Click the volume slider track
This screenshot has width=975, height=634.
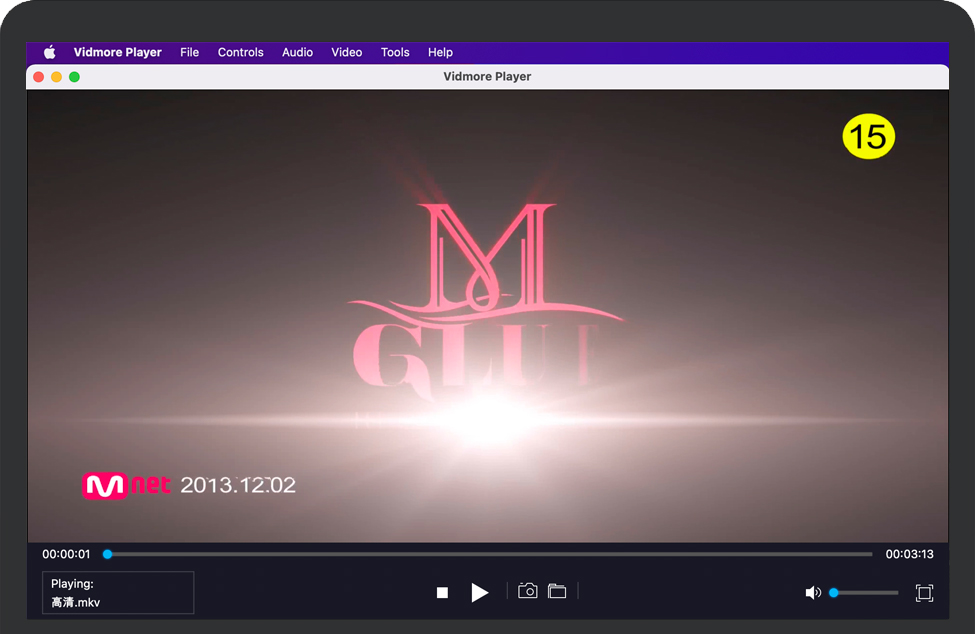[x=866, y=593]
